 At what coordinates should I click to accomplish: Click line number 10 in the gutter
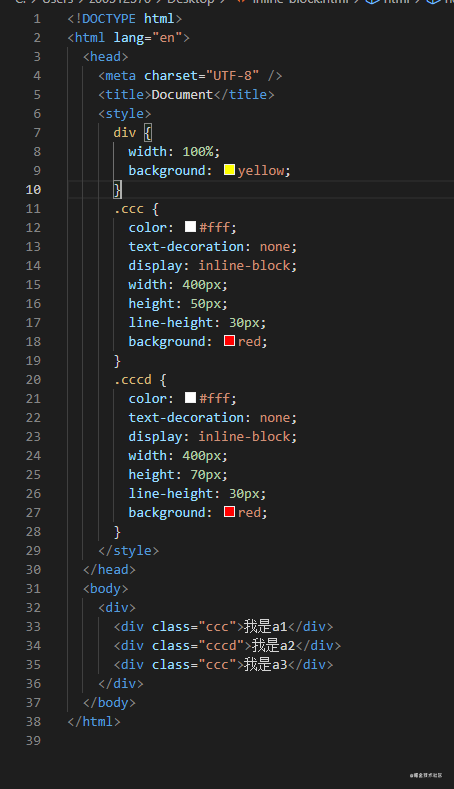33,190
